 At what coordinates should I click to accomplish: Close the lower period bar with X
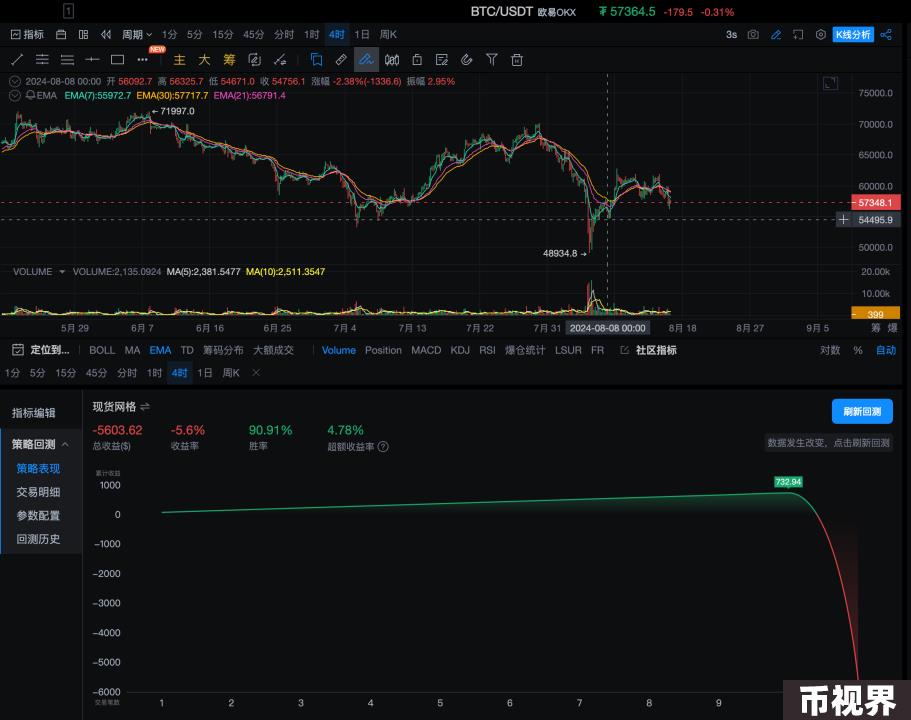pos(256,372)
